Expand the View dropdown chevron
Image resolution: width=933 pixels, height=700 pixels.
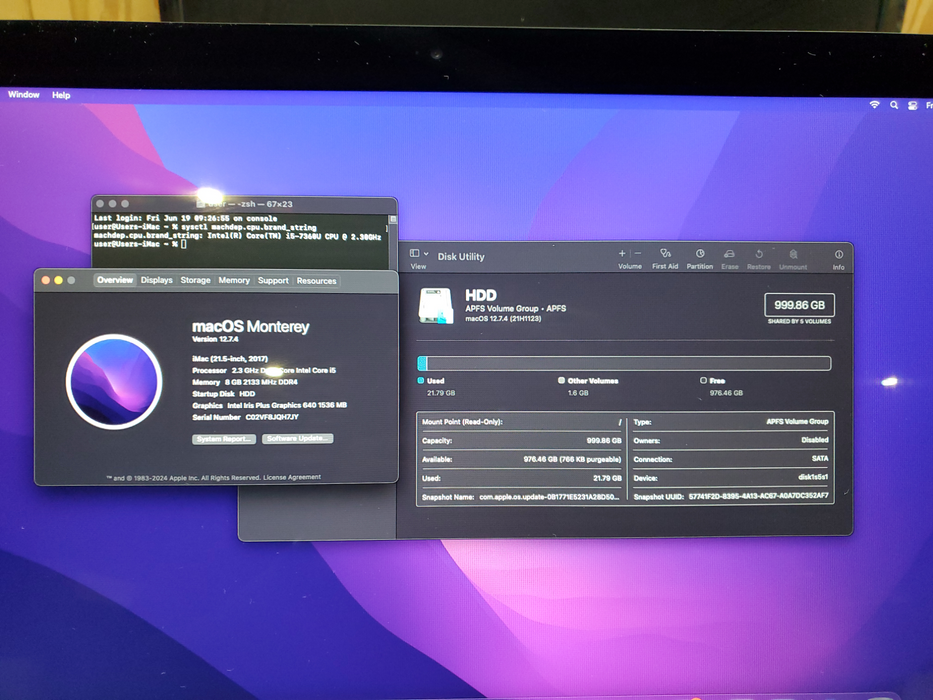coord(426,254)
